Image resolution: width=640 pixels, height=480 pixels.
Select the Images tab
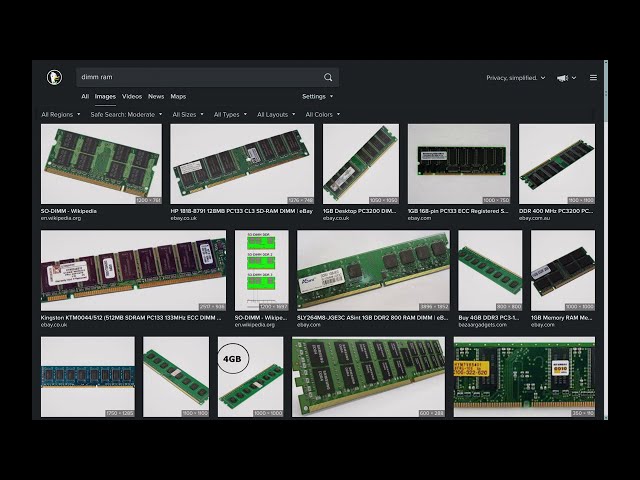tap(105, 96)
